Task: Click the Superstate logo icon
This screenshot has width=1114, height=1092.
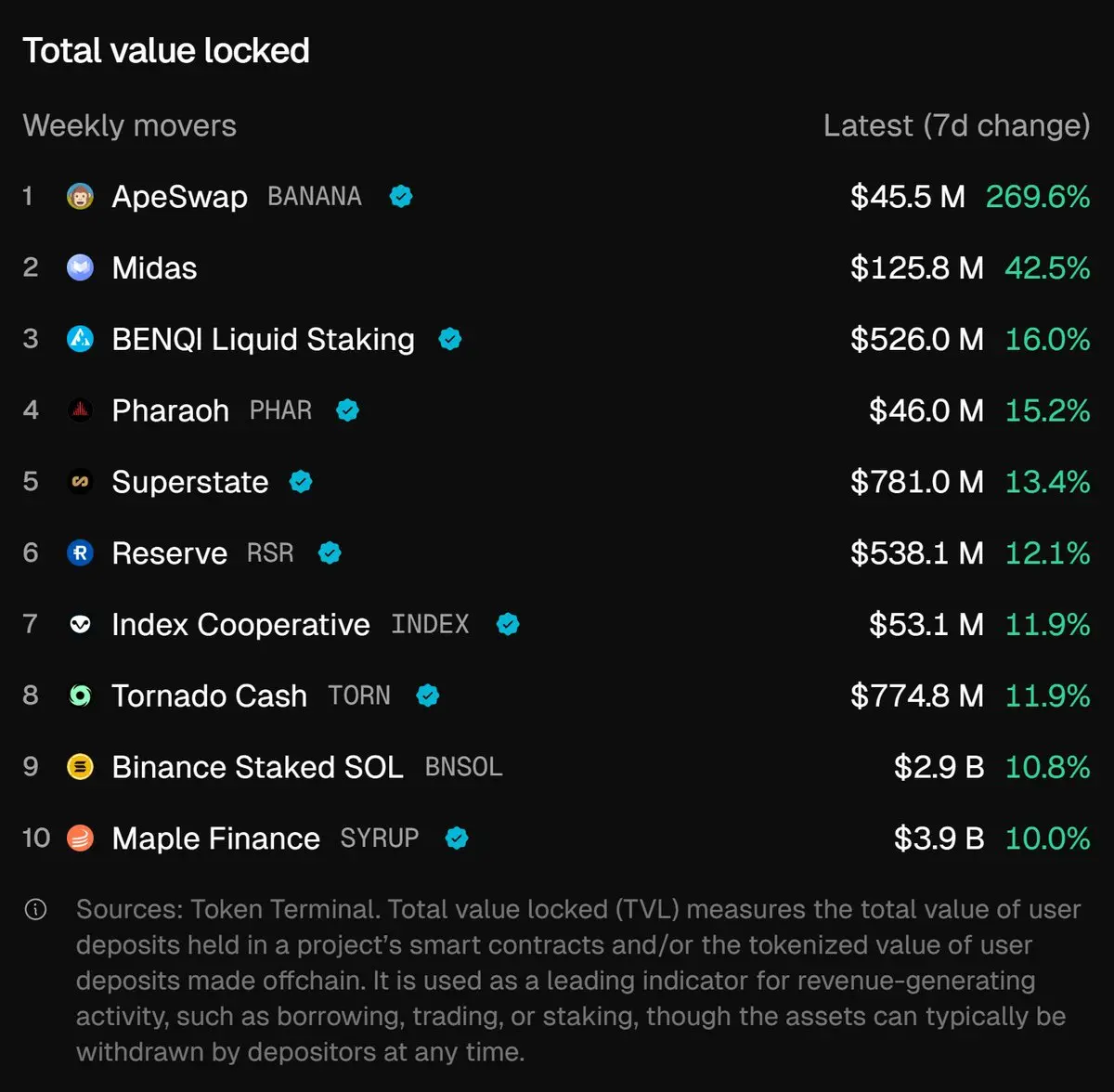Action: coord(81,482)
